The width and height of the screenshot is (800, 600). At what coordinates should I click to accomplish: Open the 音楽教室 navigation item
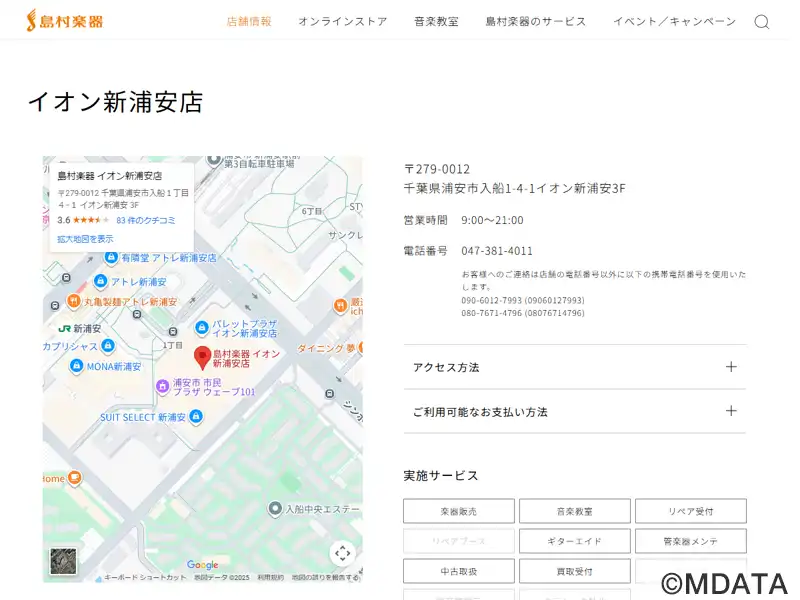[x=436, y=22]
